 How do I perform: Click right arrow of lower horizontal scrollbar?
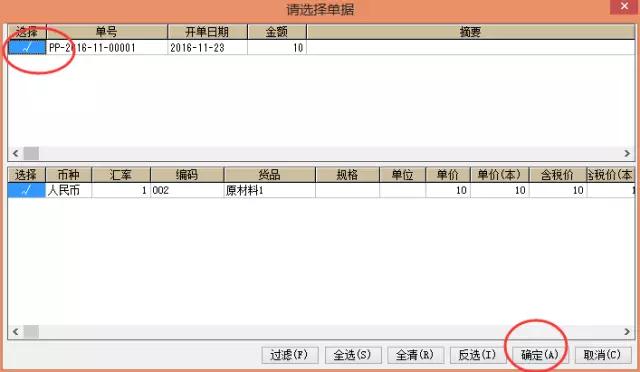pyautogui.click(x=627, y=332)
